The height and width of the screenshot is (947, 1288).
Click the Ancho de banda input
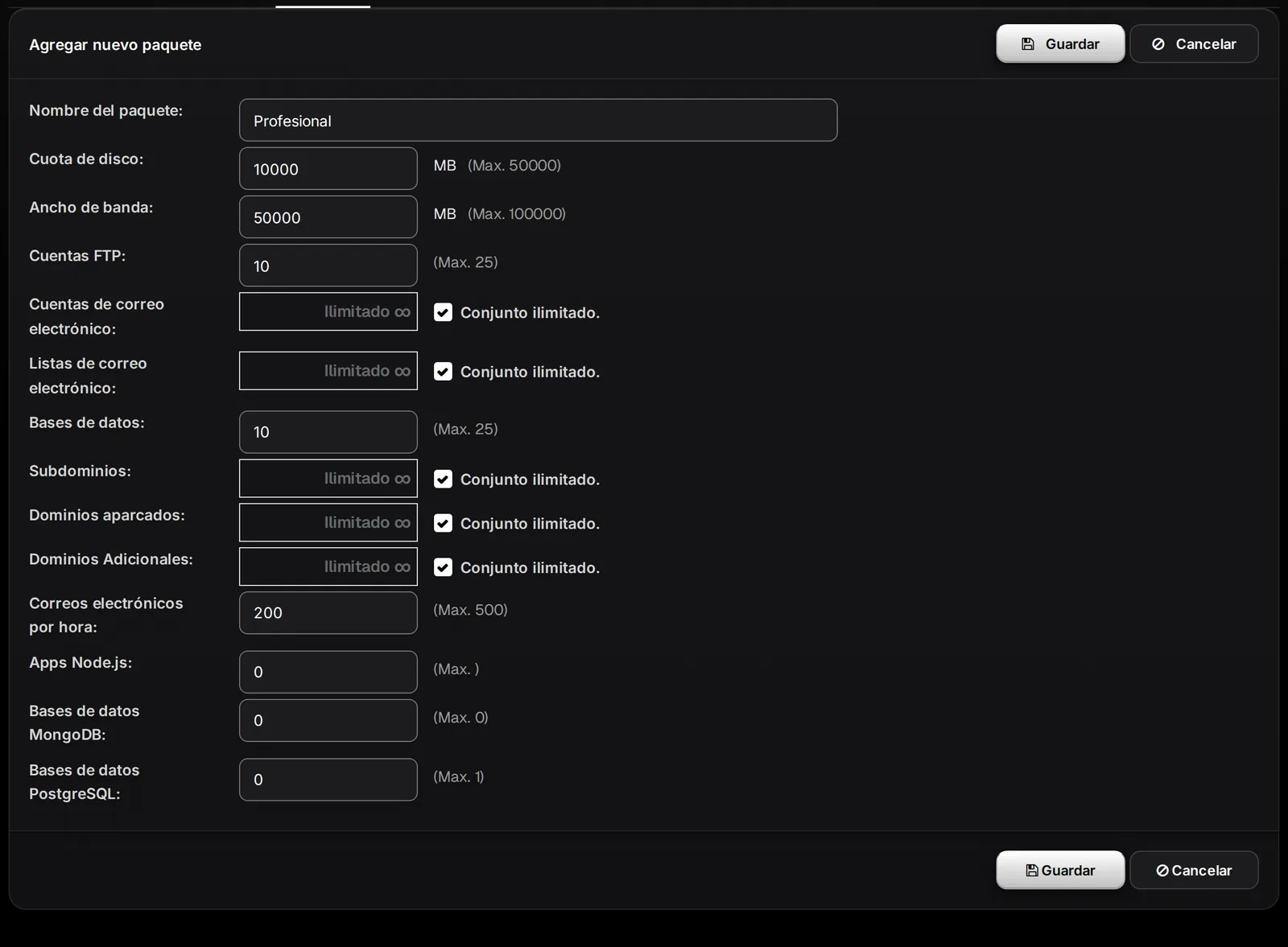[328, 216]
